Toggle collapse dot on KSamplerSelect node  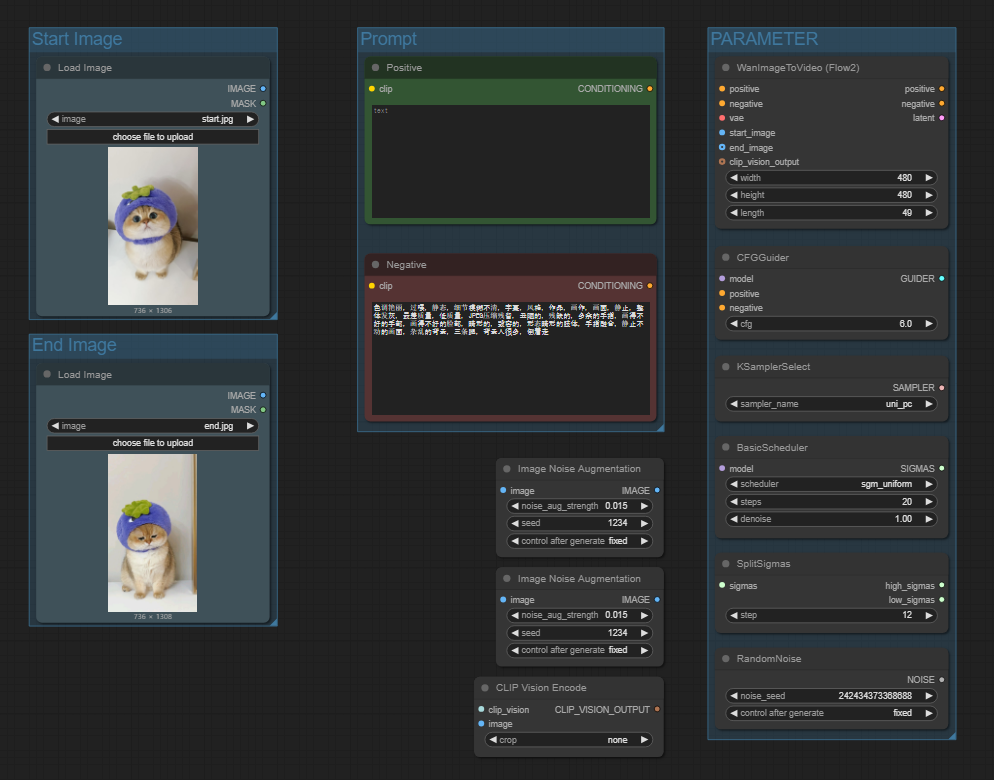(x=726, y=367)
